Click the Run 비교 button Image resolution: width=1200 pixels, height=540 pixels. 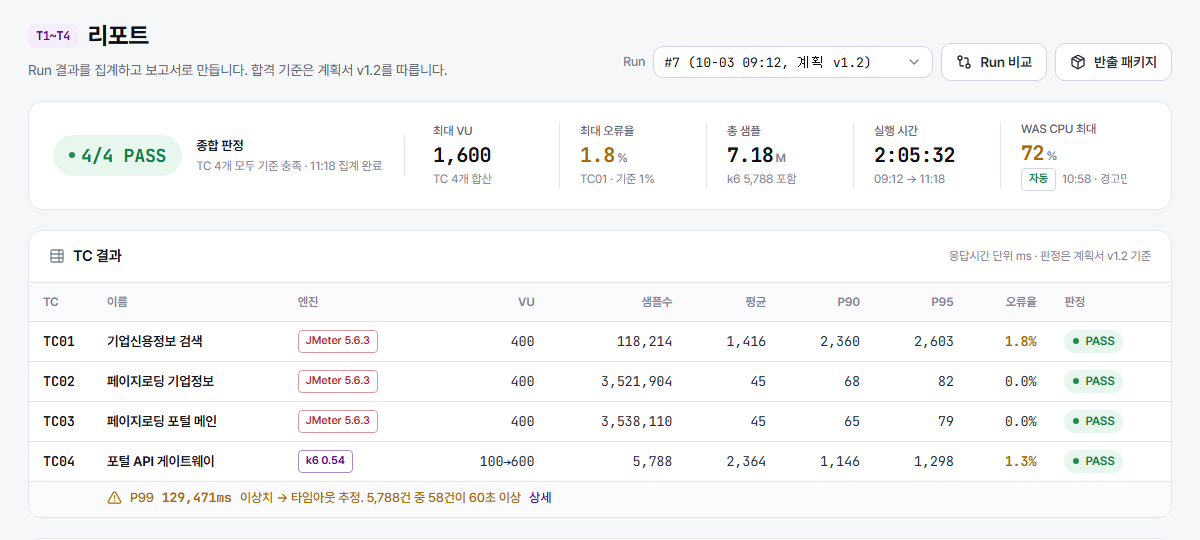point(993,62)
